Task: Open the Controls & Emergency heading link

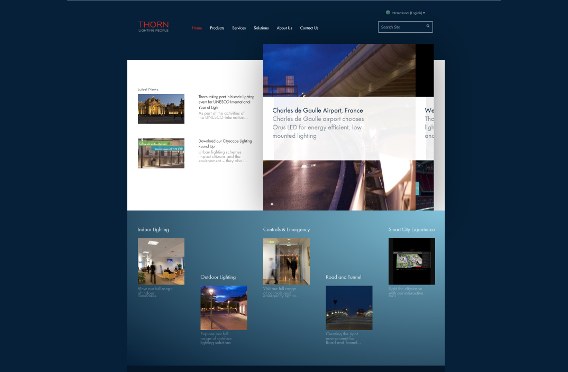Action: coord(286,230)
